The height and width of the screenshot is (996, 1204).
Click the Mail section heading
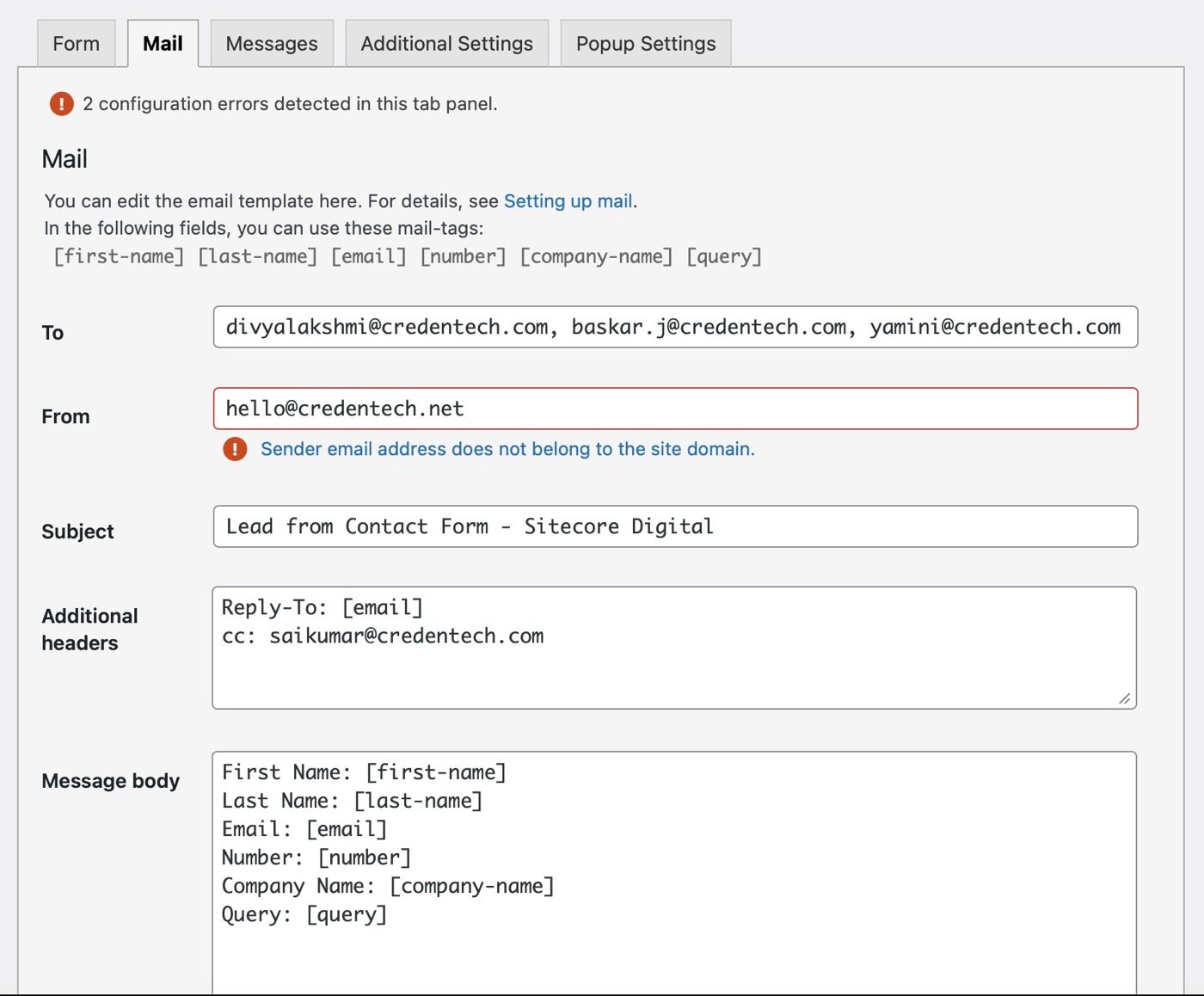(64, 159)
